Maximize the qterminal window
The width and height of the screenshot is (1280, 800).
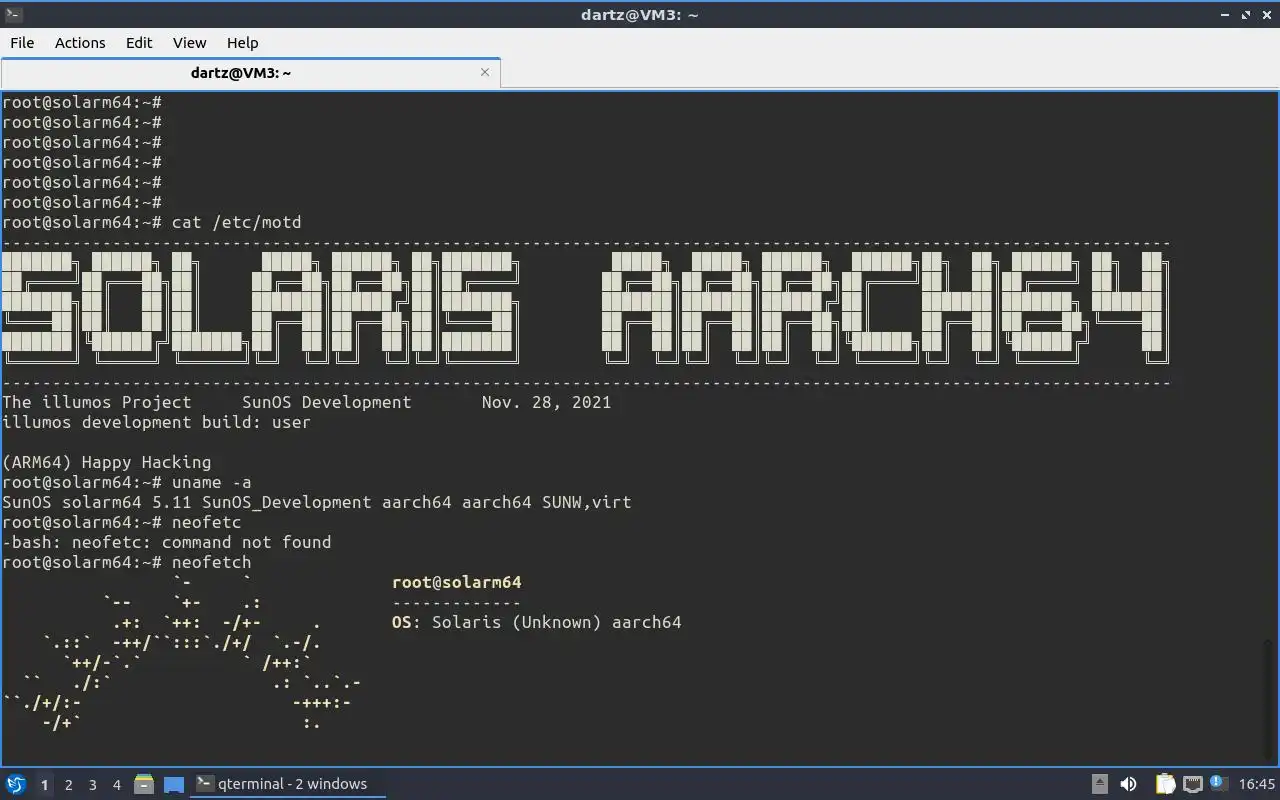coord(1246,15)
